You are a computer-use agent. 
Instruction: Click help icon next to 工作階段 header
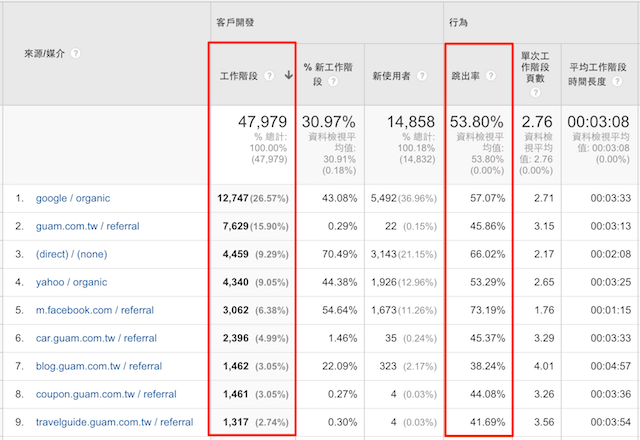(x=268, y=74)
